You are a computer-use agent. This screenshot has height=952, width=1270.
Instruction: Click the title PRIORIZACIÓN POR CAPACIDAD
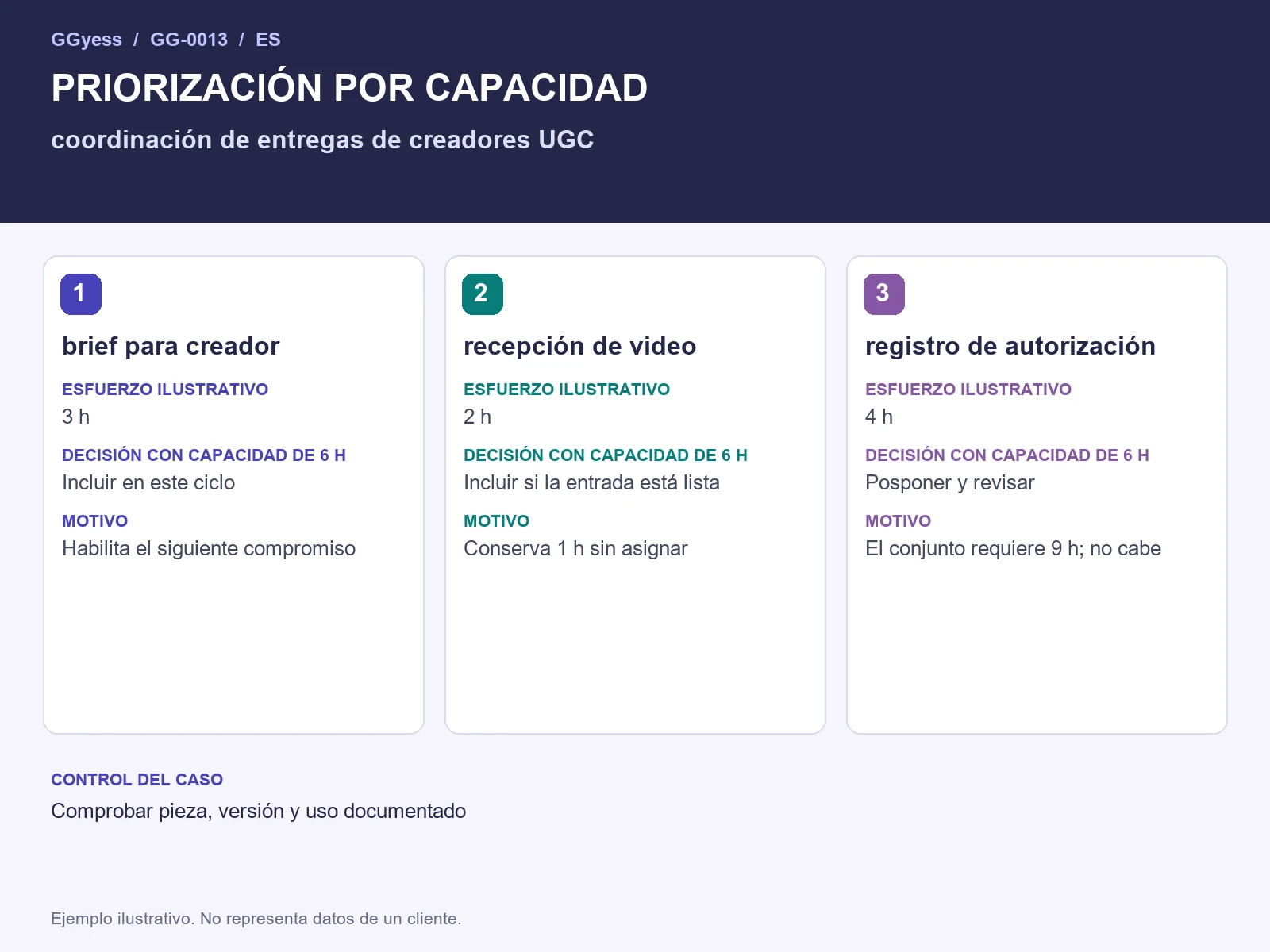coord(349,88)
